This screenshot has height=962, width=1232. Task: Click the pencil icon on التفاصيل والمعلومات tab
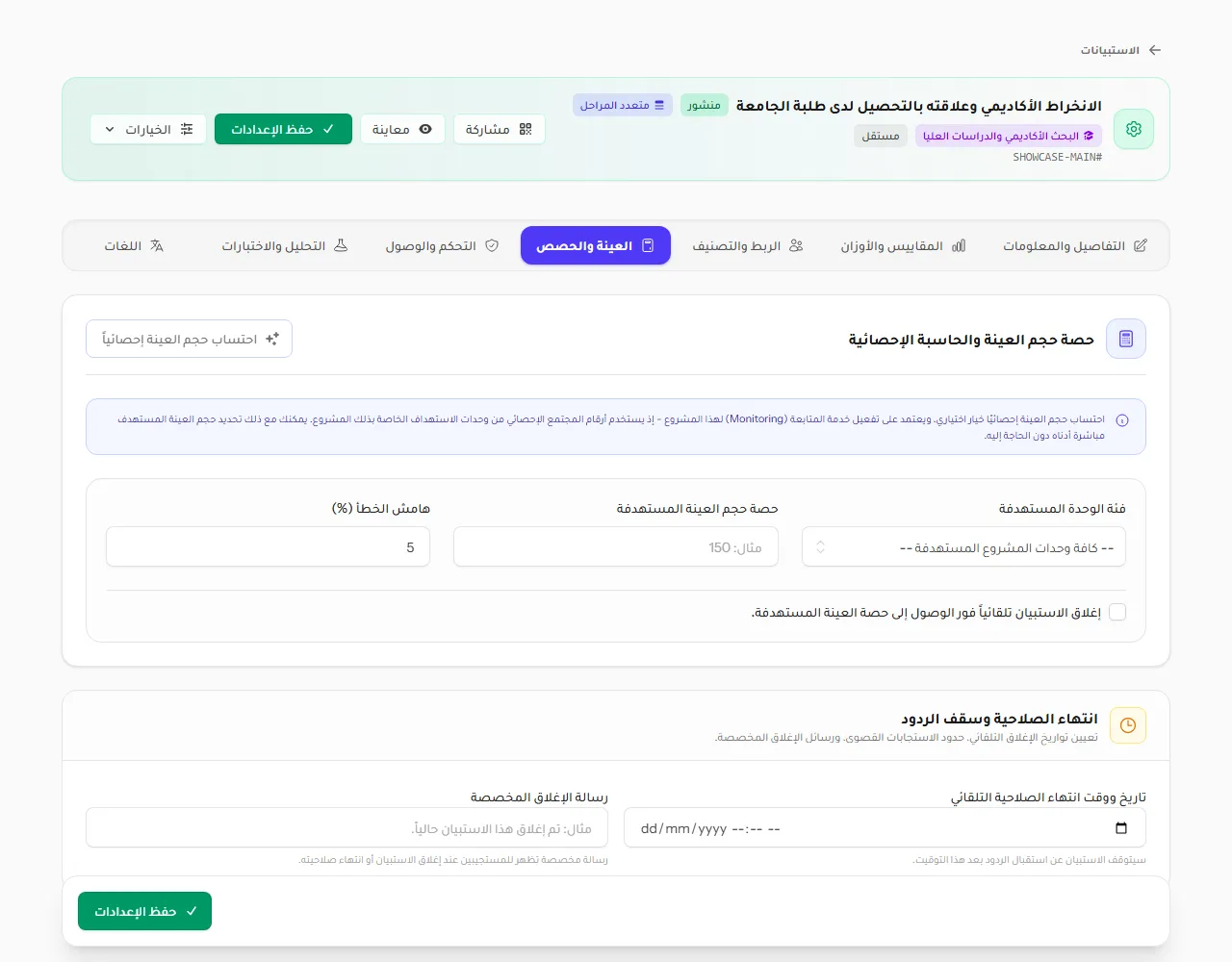coord(1141,245)
